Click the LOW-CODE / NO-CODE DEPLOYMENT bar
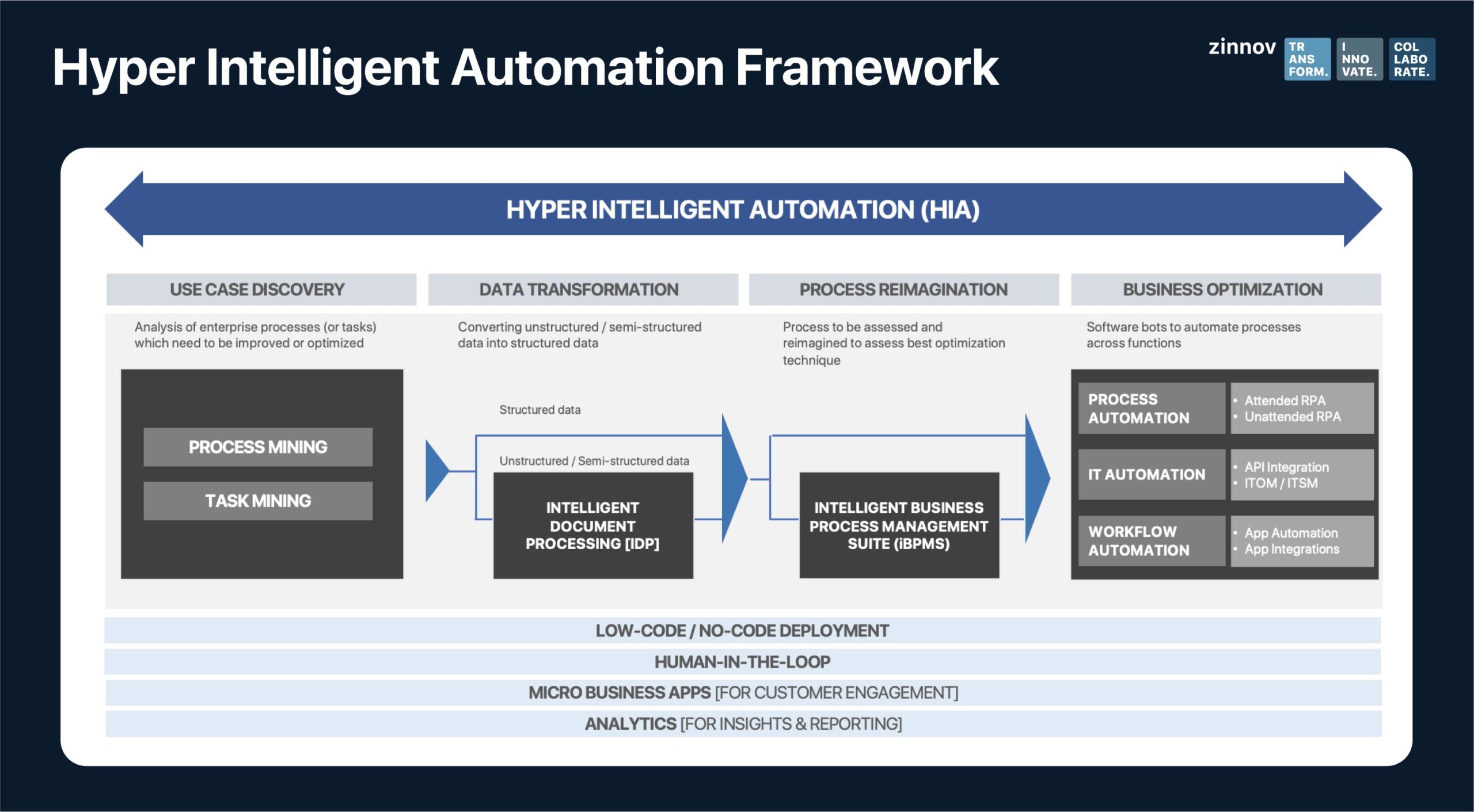The width and height of the screenshot is (1474, 812). 742,631
